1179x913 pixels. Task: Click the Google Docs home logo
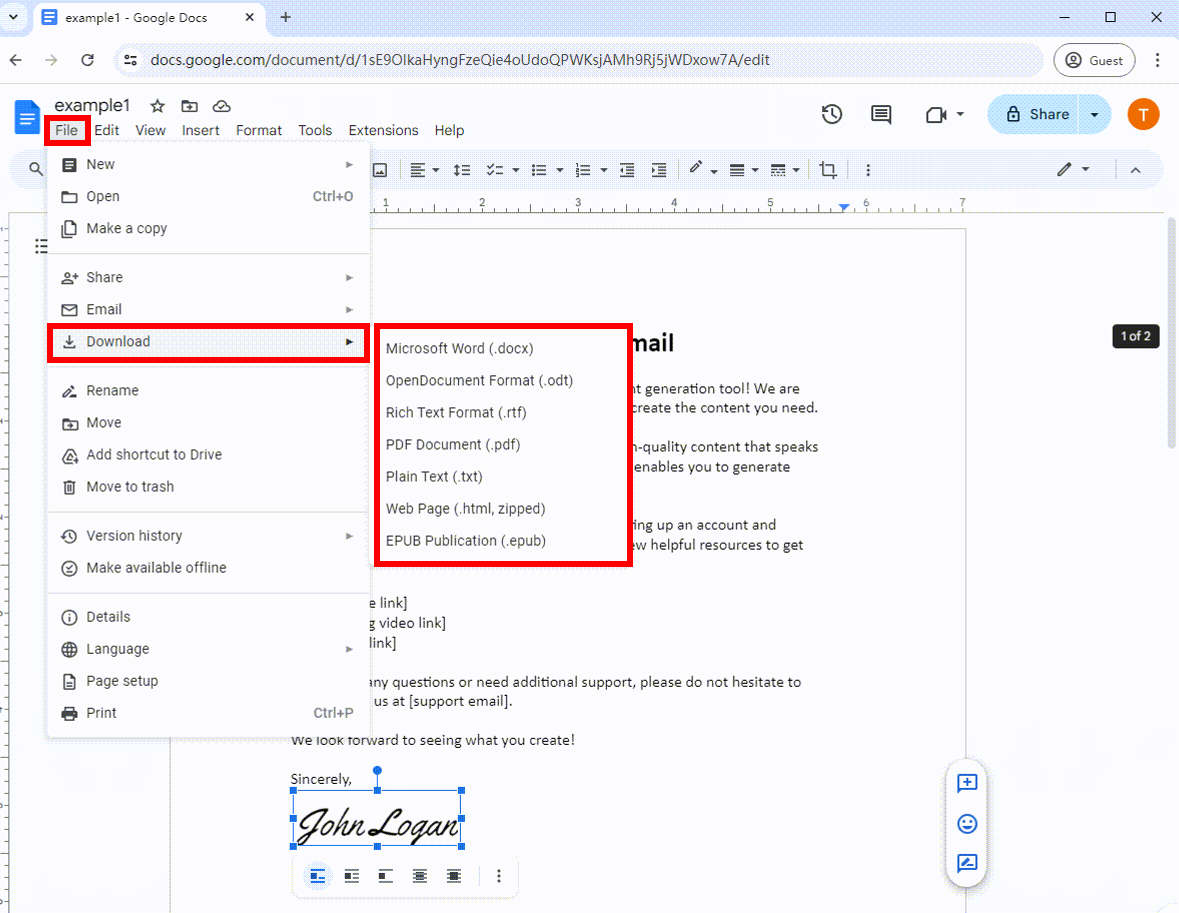click(27, 117)
